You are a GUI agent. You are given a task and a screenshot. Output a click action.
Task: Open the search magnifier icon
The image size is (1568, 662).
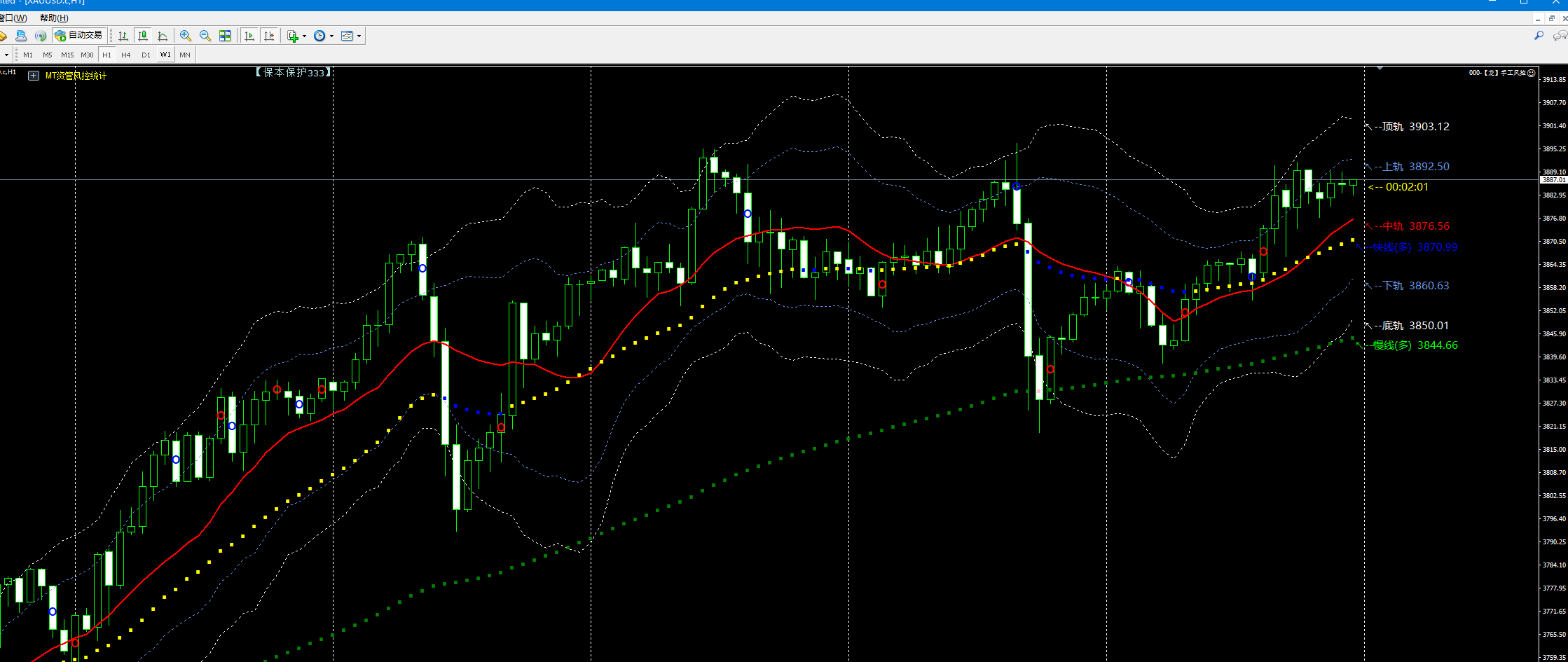[1539, 36]
